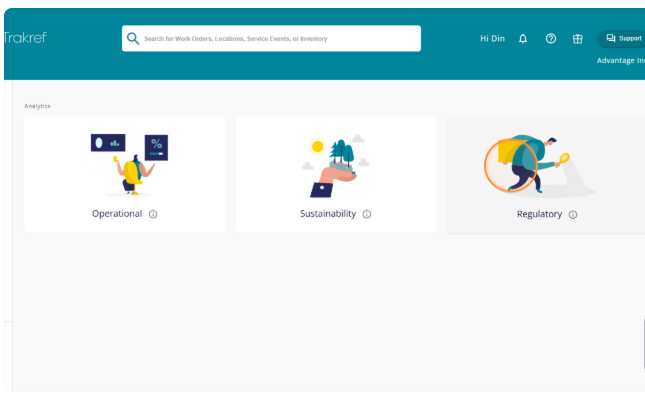645x394 pixels.
Task: Open the Regulatory analytics card illustration
Action: [x=540, y=166]
